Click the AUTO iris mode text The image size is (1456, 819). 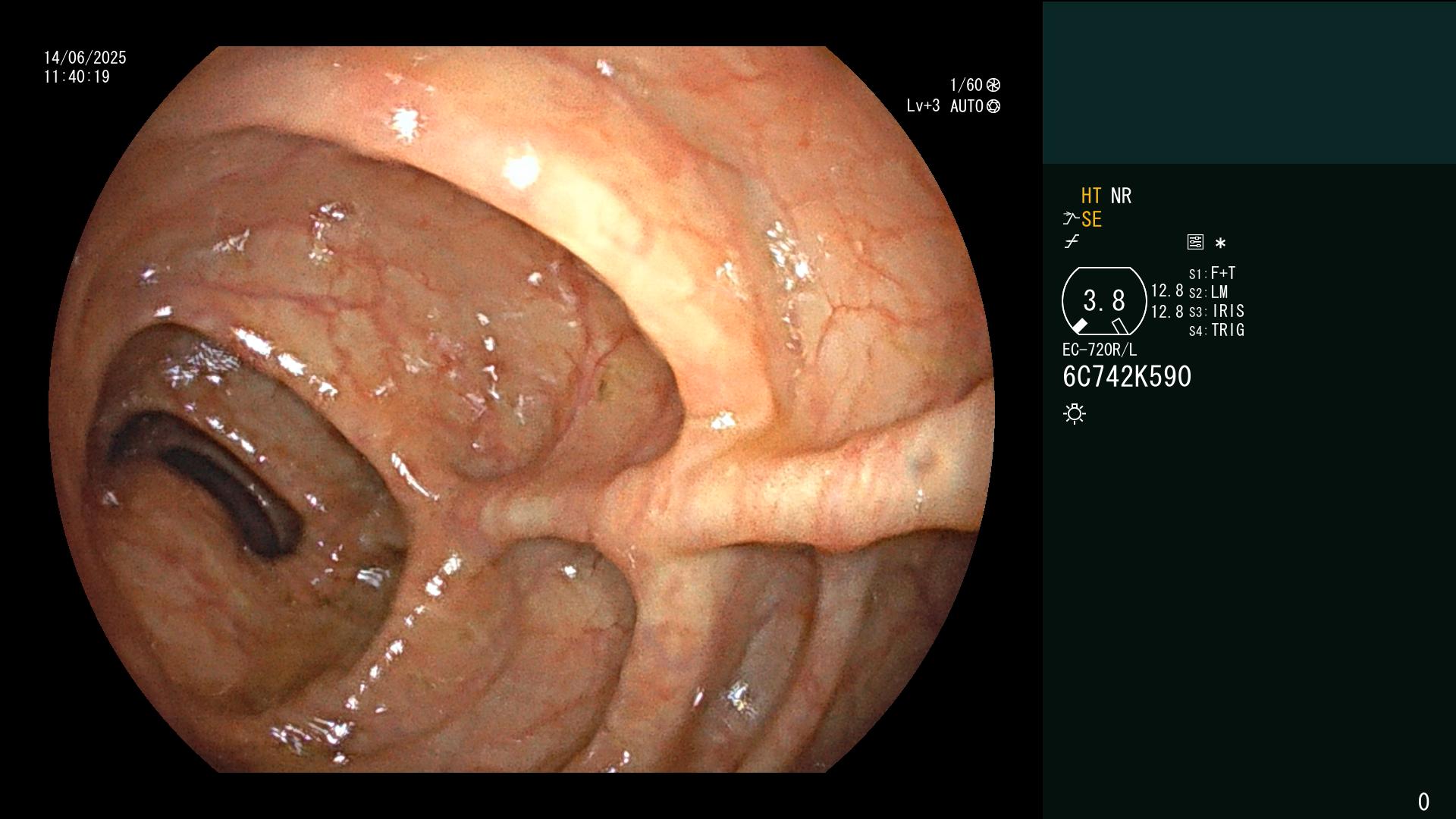coord(967,106)
